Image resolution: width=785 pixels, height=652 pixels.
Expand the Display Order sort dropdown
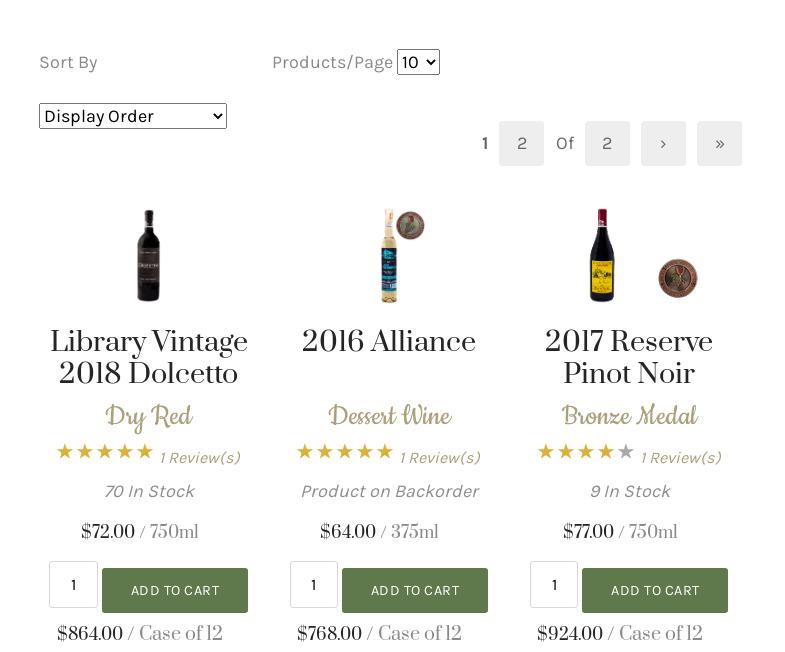point(133,116)
